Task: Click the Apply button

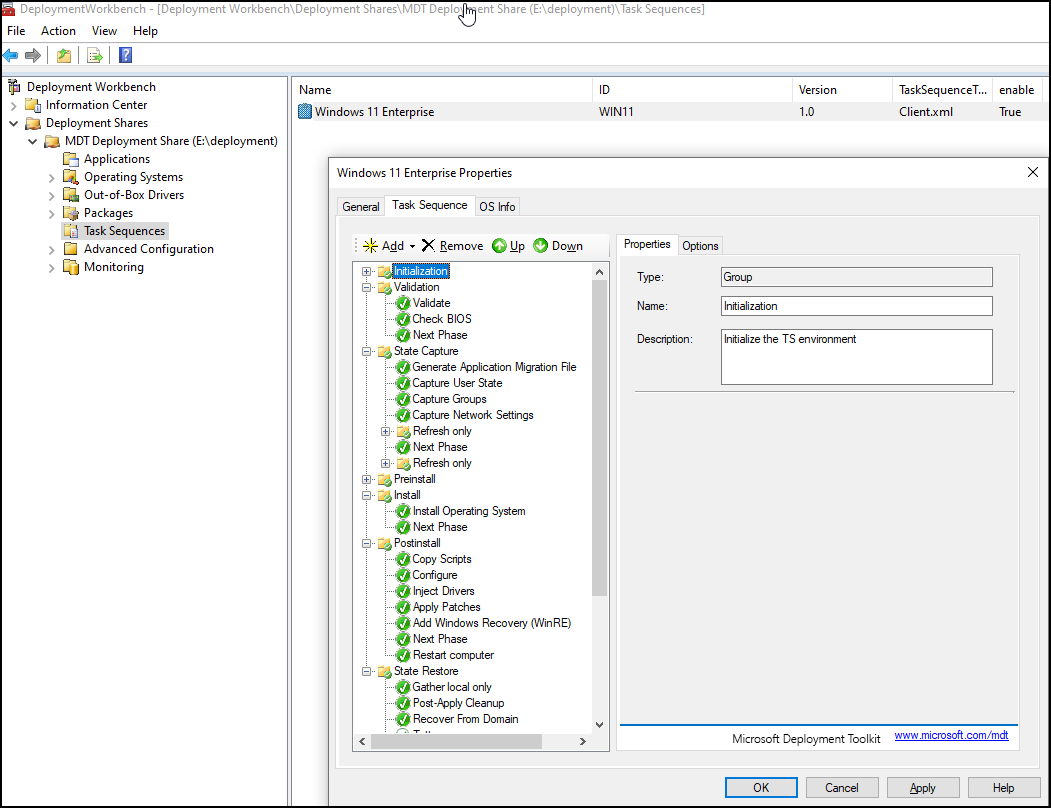Action: pos(922,787)
